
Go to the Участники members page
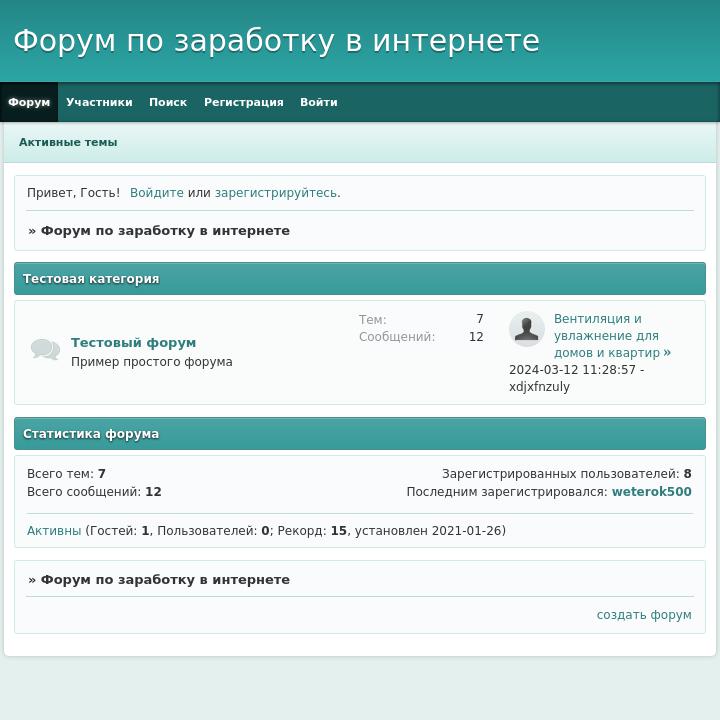click(x=99, y=102)
